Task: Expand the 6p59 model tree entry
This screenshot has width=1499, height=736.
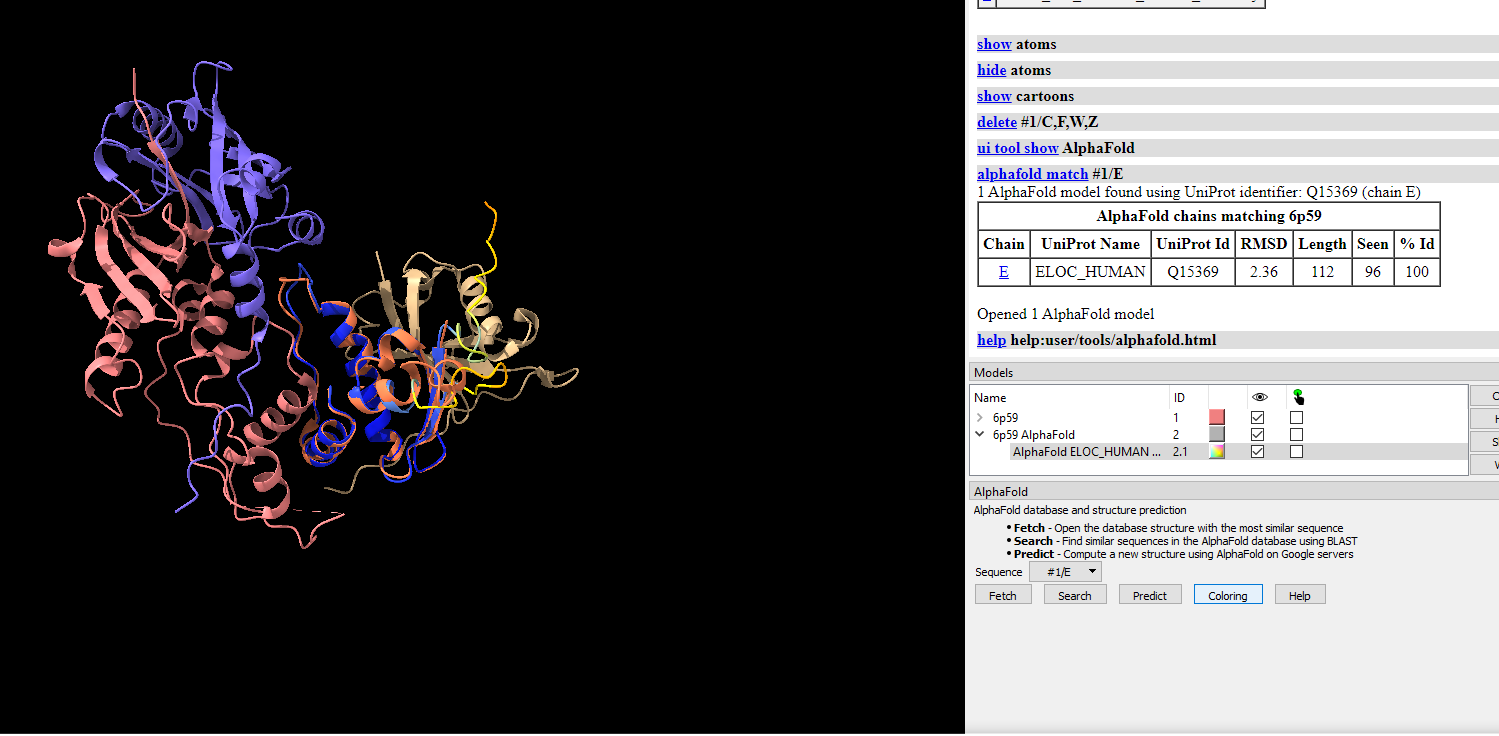Action: pyautogui.click(x=980, y=417)
